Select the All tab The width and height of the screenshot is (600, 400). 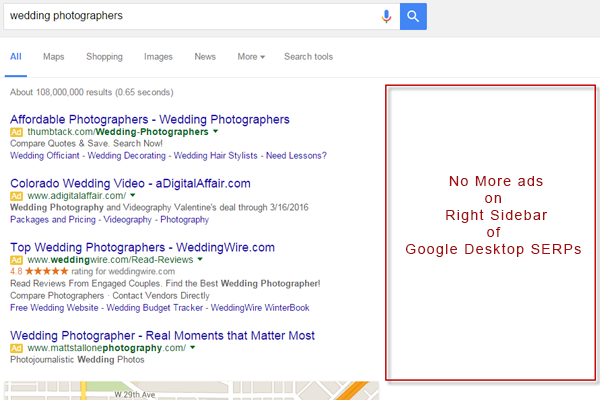point(16,57)
